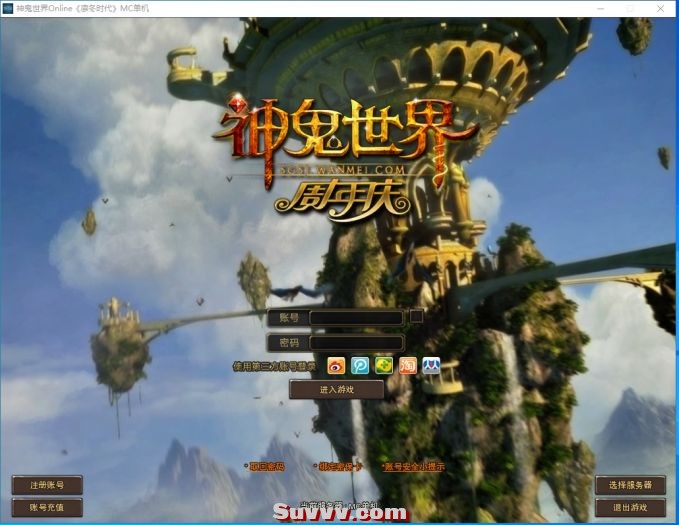Click the 进入游戏 enter game button
Image resolution: width=679 pixels, height=525 pixels.
coord(336,390)
